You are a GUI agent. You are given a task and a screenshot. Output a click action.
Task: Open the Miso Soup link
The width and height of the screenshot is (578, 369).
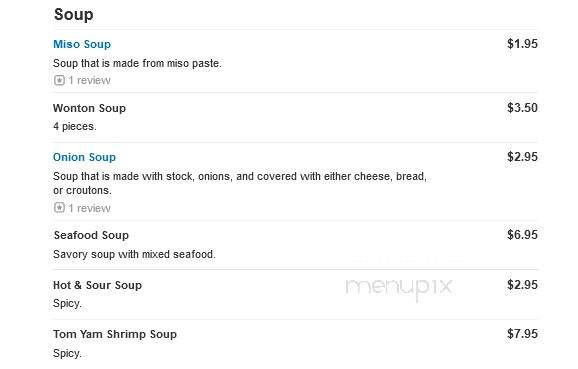pyautogui.click(x=82, y=44)
